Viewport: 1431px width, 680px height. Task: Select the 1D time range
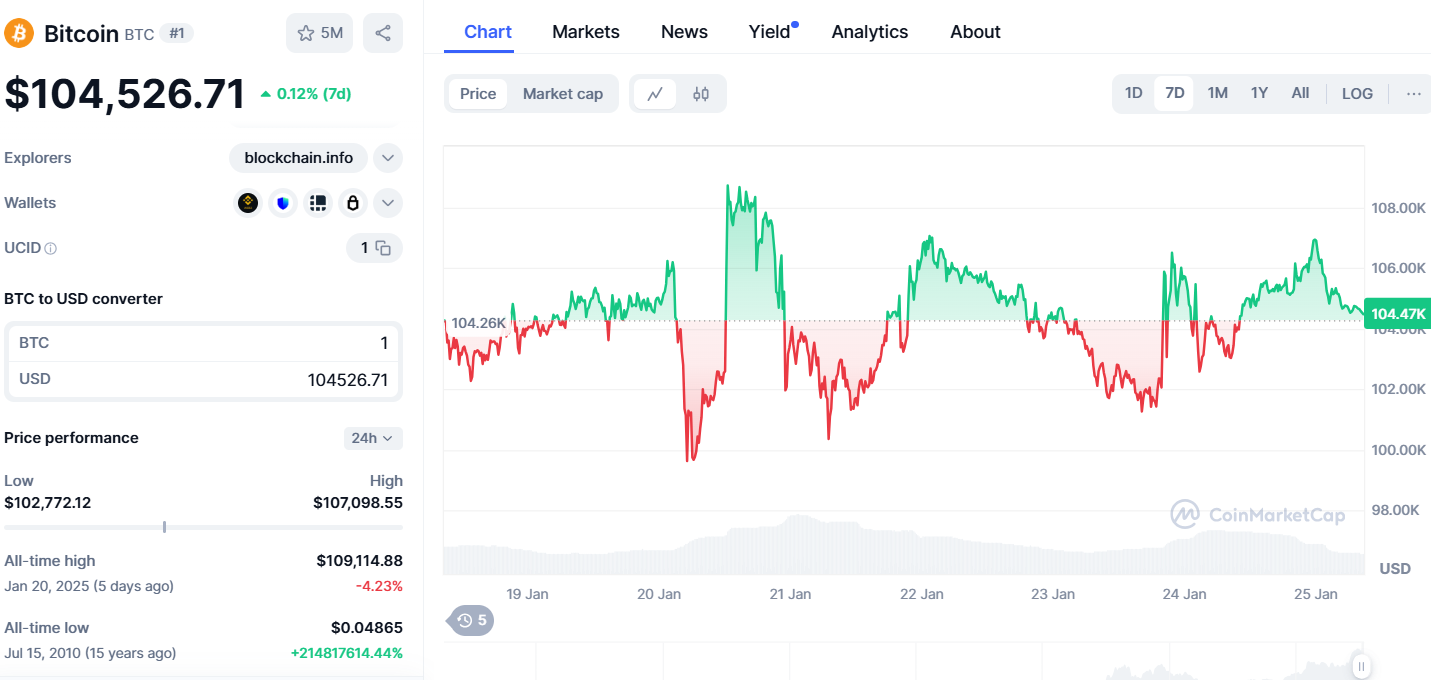(1133, 93)
